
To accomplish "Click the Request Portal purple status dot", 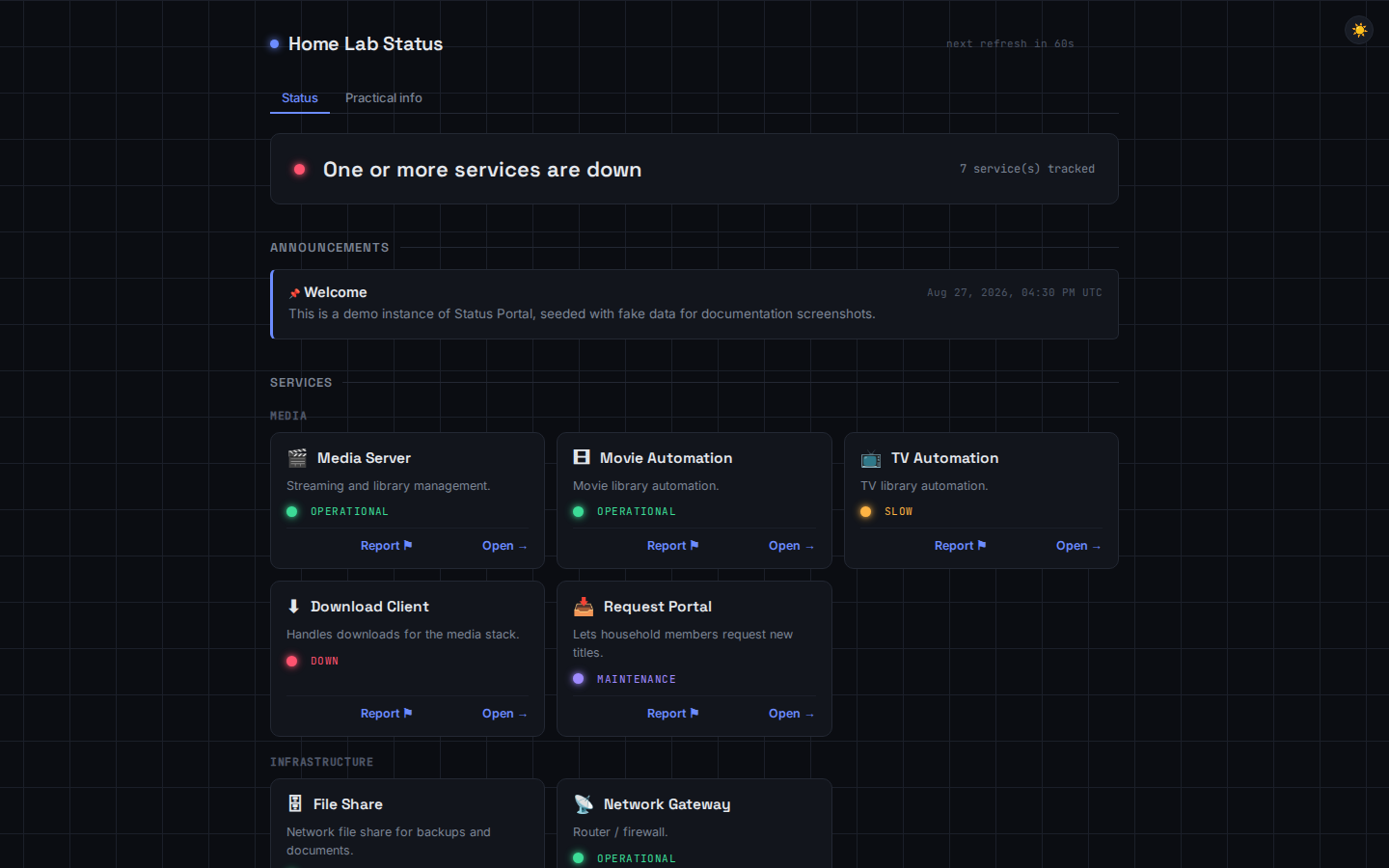I will tap(579, 679).
